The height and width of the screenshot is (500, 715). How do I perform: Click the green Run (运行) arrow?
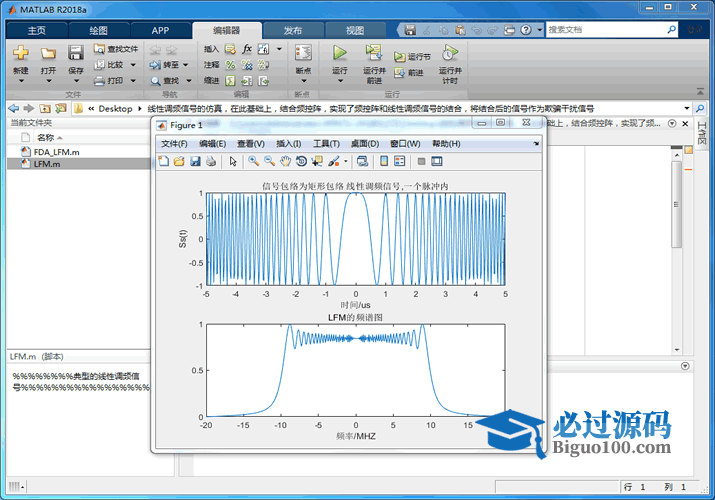[x=339, y=52]
